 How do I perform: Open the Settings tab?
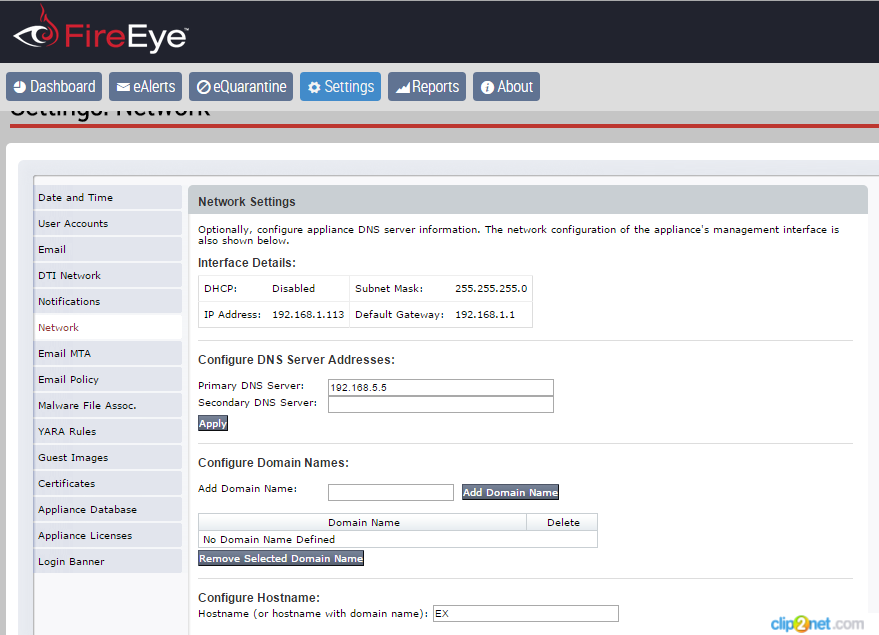point(340,86)
